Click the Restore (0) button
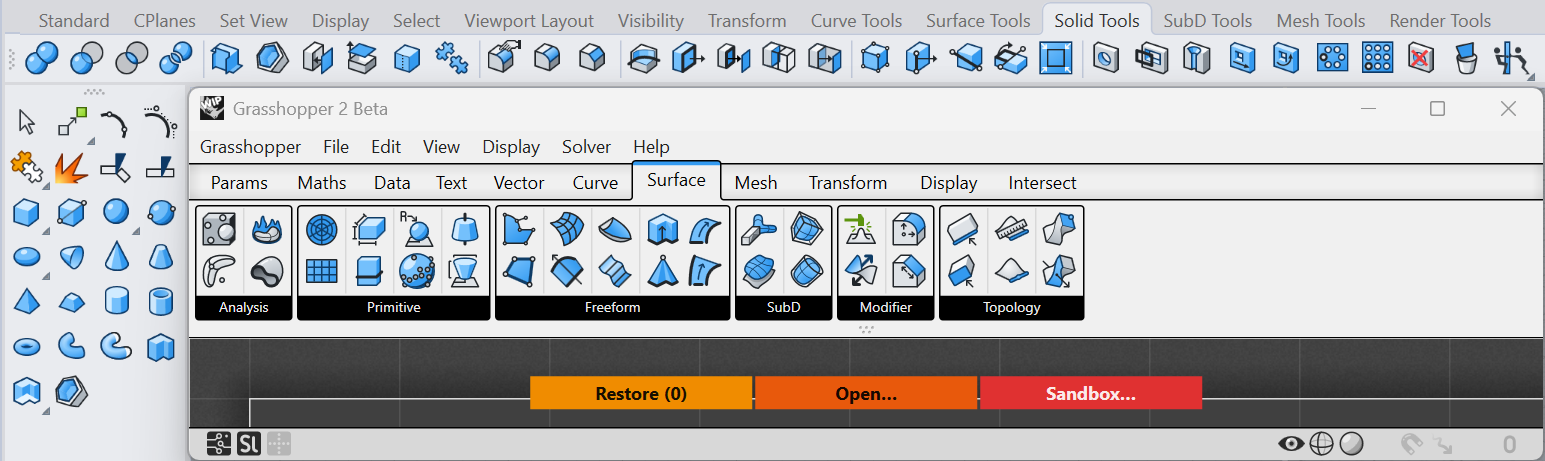1545x461 pixels. click(x=641, y=393)
